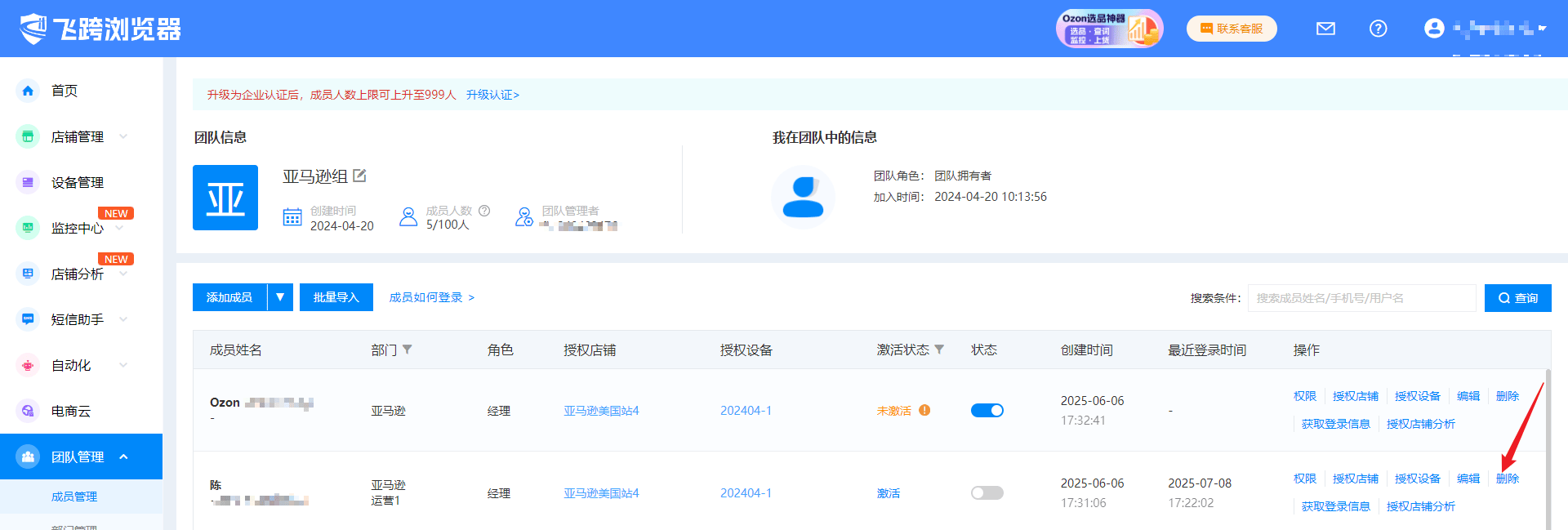Screen dimensions: 1568x530
Task: Disable the status toggle for Ozon member
Action: click(987, 410)
